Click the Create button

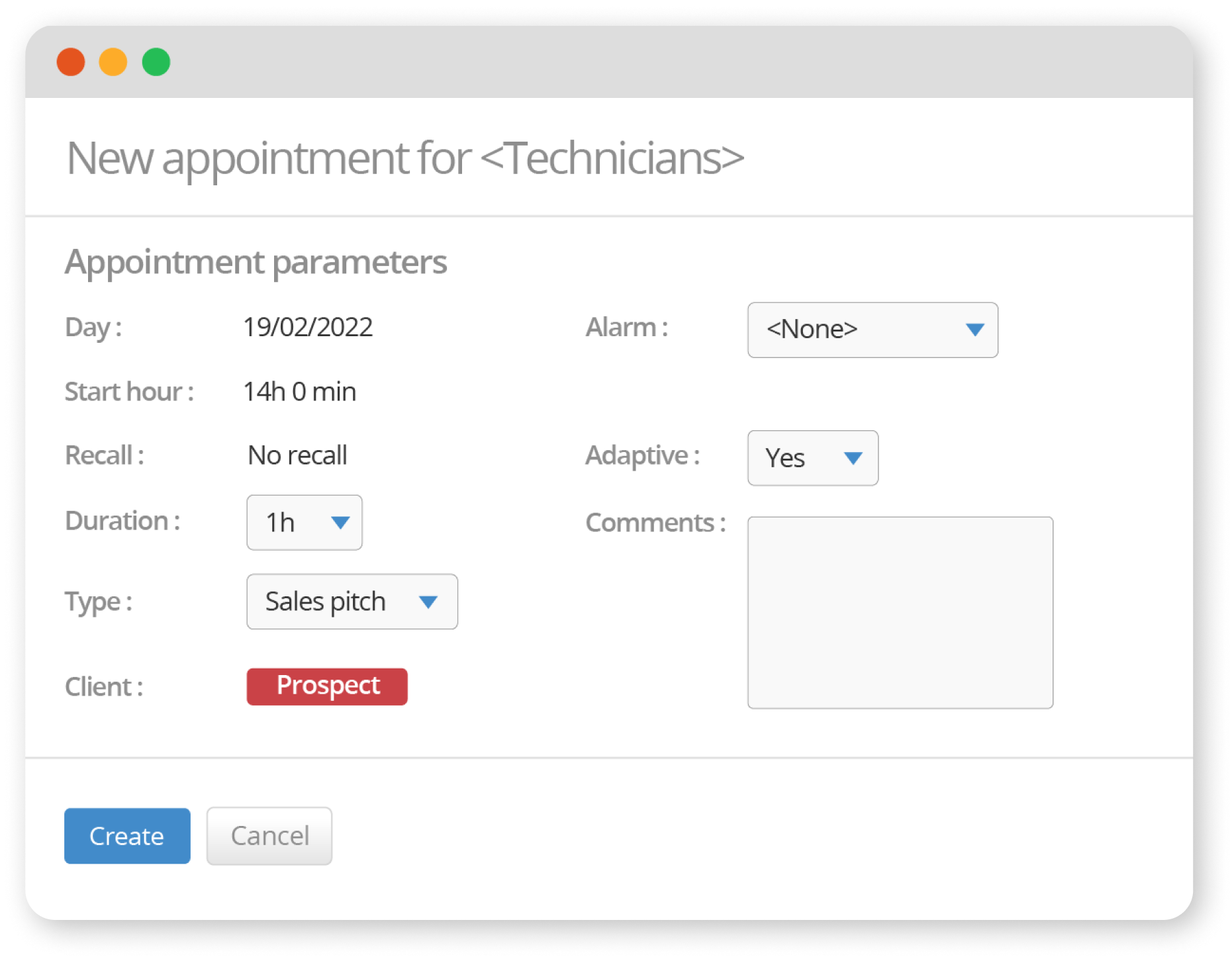127,835
